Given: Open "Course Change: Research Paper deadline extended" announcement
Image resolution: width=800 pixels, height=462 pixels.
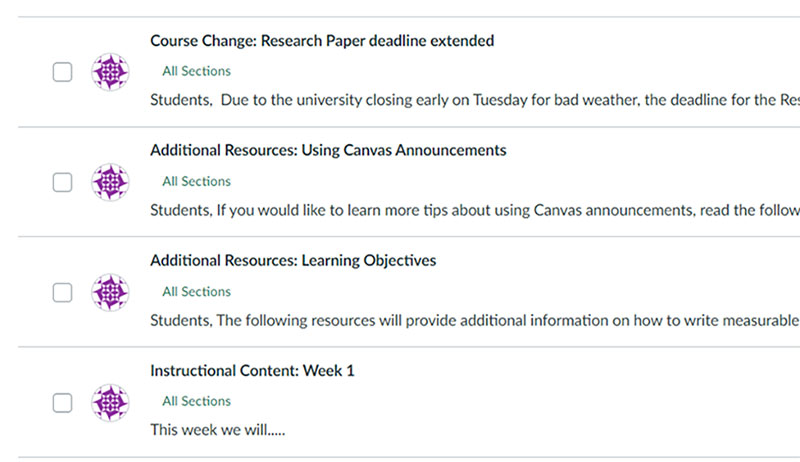Looking at the screenshot, I should (322, 41).
